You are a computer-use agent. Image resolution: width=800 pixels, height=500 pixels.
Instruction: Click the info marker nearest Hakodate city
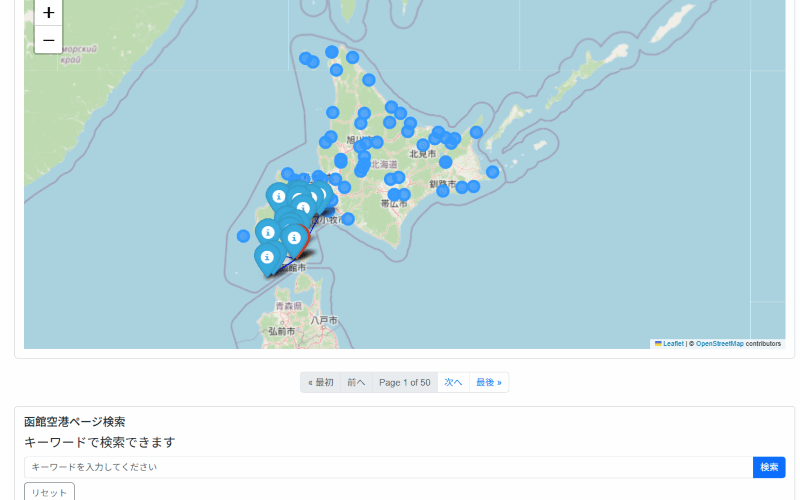(x=267, y=256)
